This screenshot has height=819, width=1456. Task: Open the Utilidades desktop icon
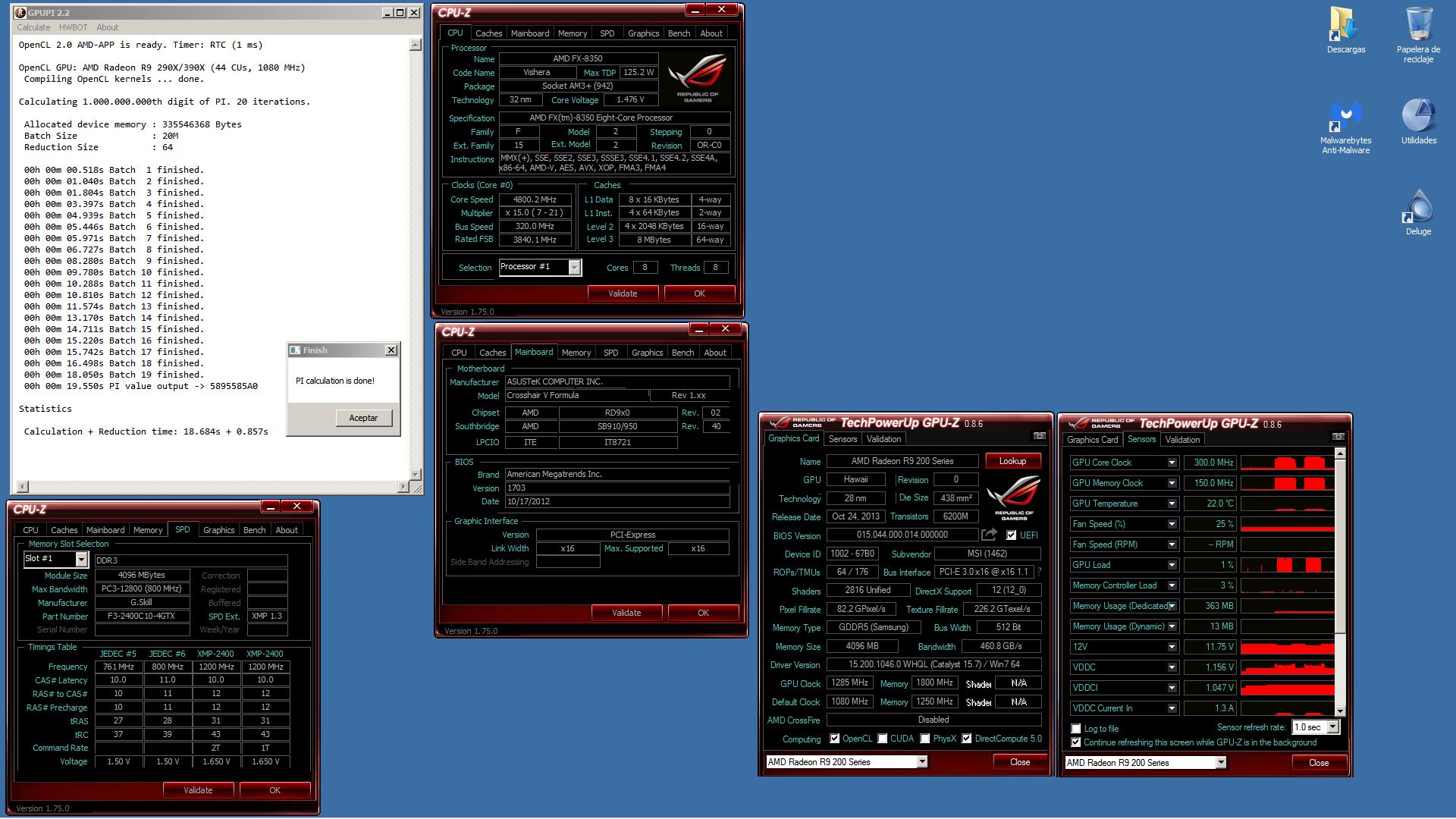(1418, 121)
